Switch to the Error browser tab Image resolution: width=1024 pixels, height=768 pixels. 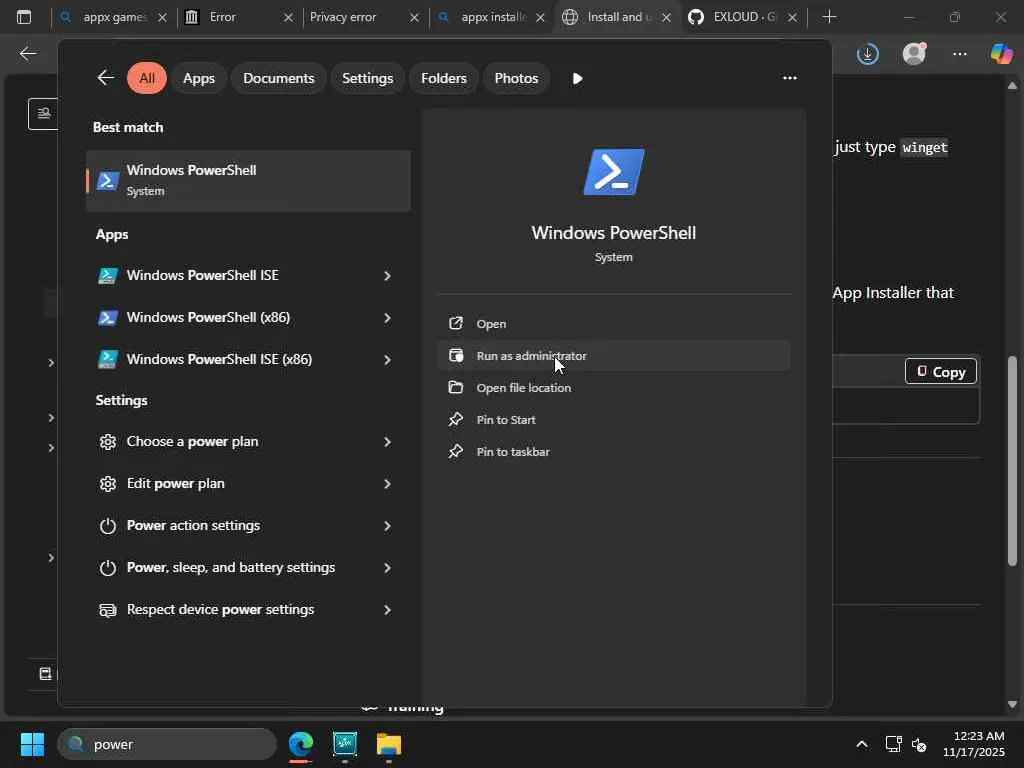click(x=238, y=17)
